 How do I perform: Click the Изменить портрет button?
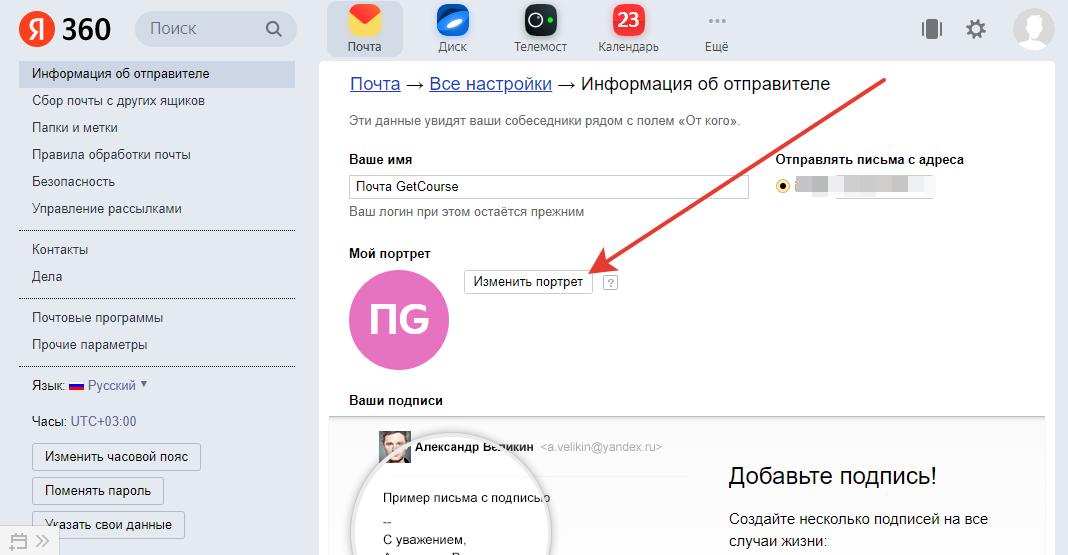pos(529,282)
